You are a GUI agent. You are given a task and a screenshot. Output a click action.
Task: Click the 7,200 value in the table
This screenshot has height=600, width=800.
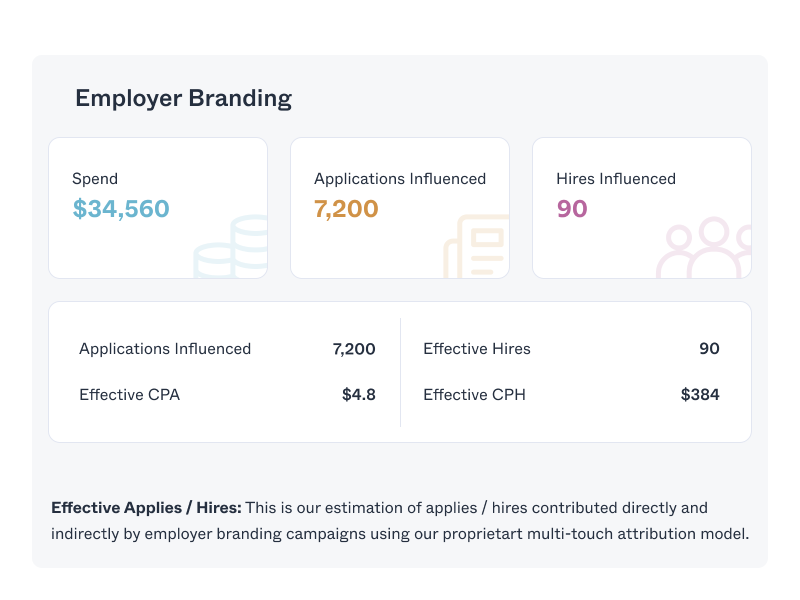tap(354, 349)
